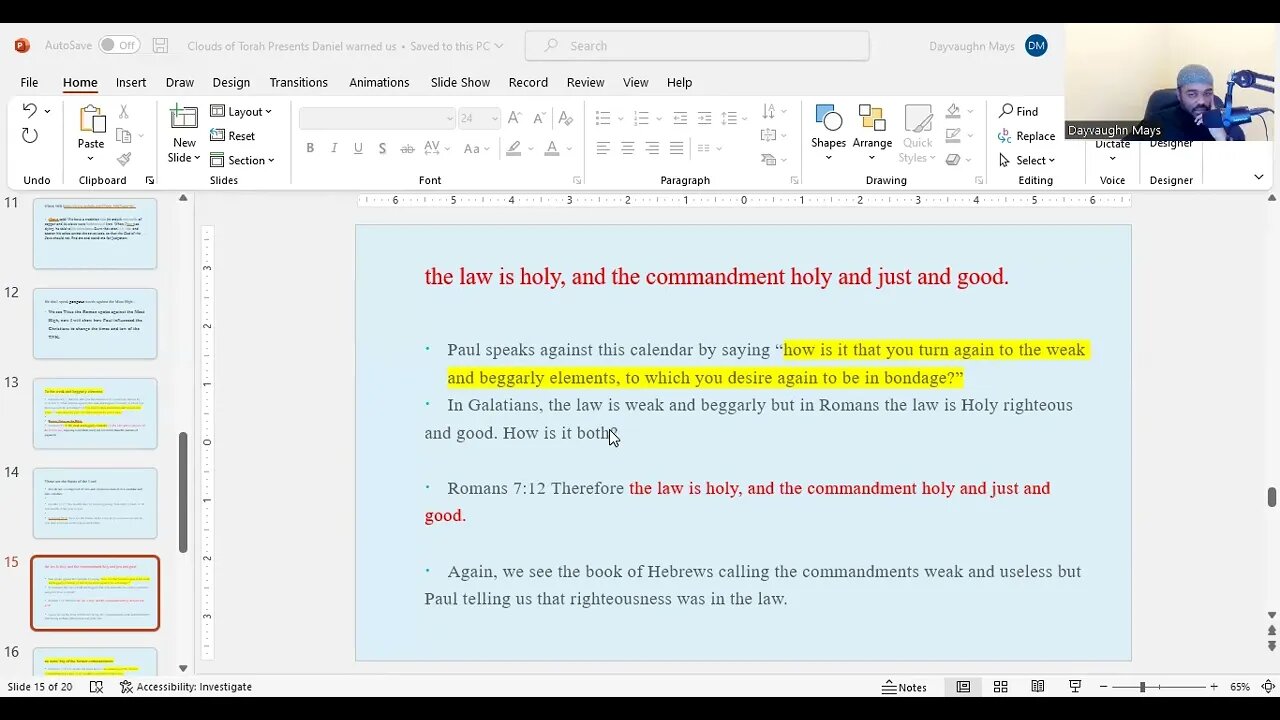Screen dimensions: 1280x720
Task: Start Slide Show from status bar
Action: click(1075, 687)
